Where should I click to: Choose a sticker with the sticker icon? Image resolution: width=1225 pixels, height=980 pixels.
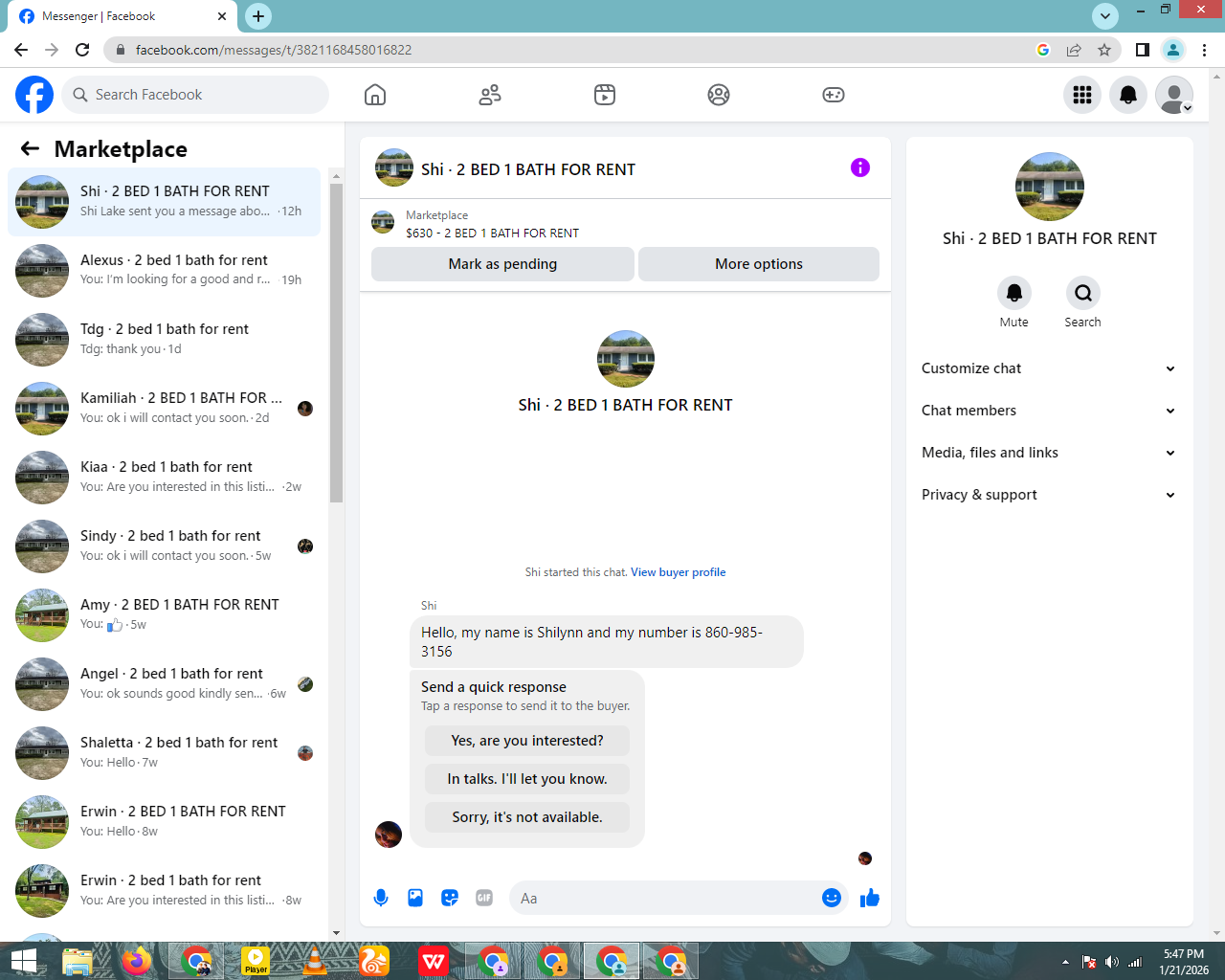(450, 898)
